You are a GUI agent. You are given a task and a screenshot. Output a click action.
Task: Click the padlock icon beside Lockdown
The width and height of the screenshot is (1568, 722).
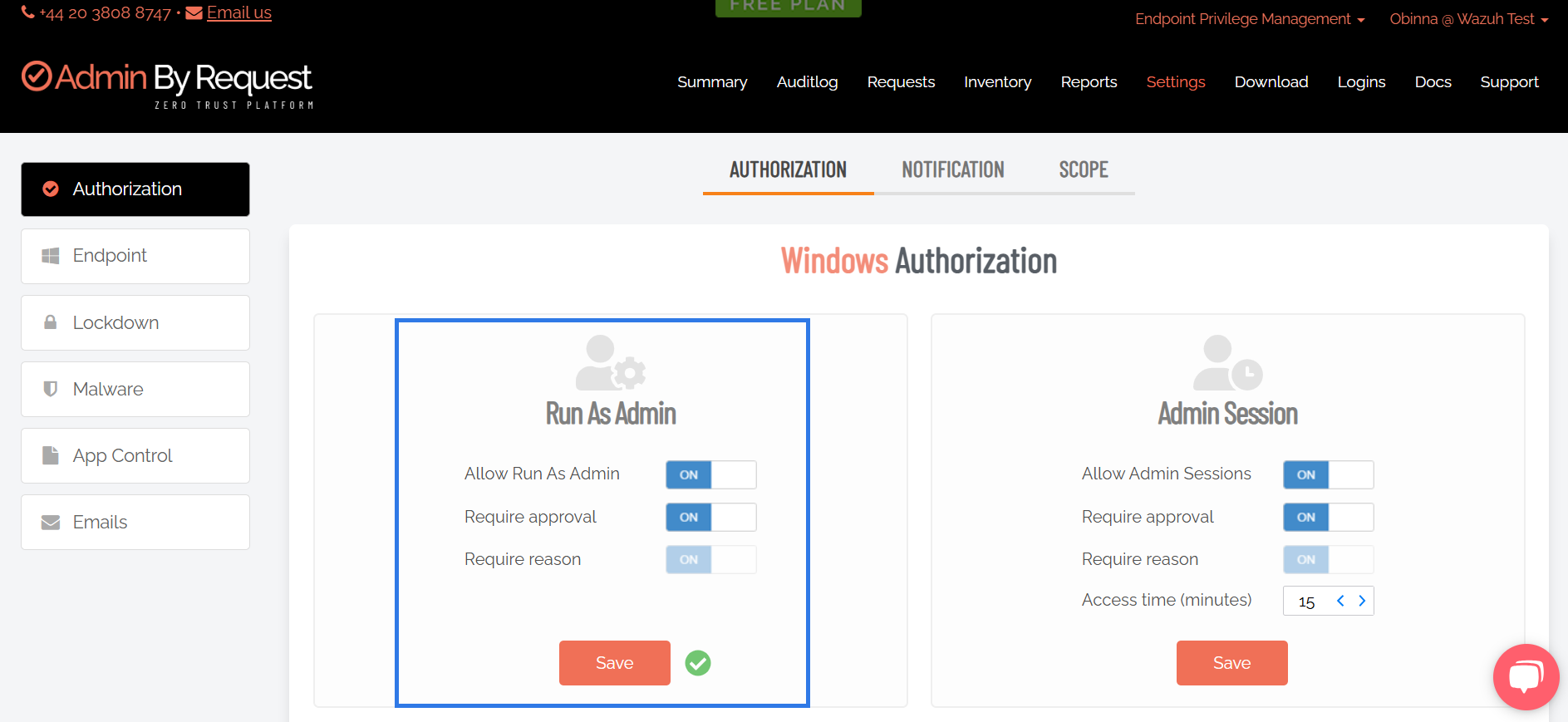pos(51,322)
